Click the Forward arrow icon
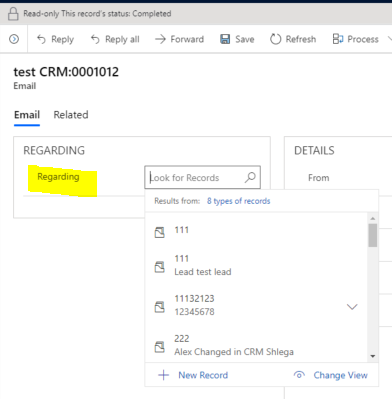The image size is (392, 399). pyautogui.click(x=160, y=39)
